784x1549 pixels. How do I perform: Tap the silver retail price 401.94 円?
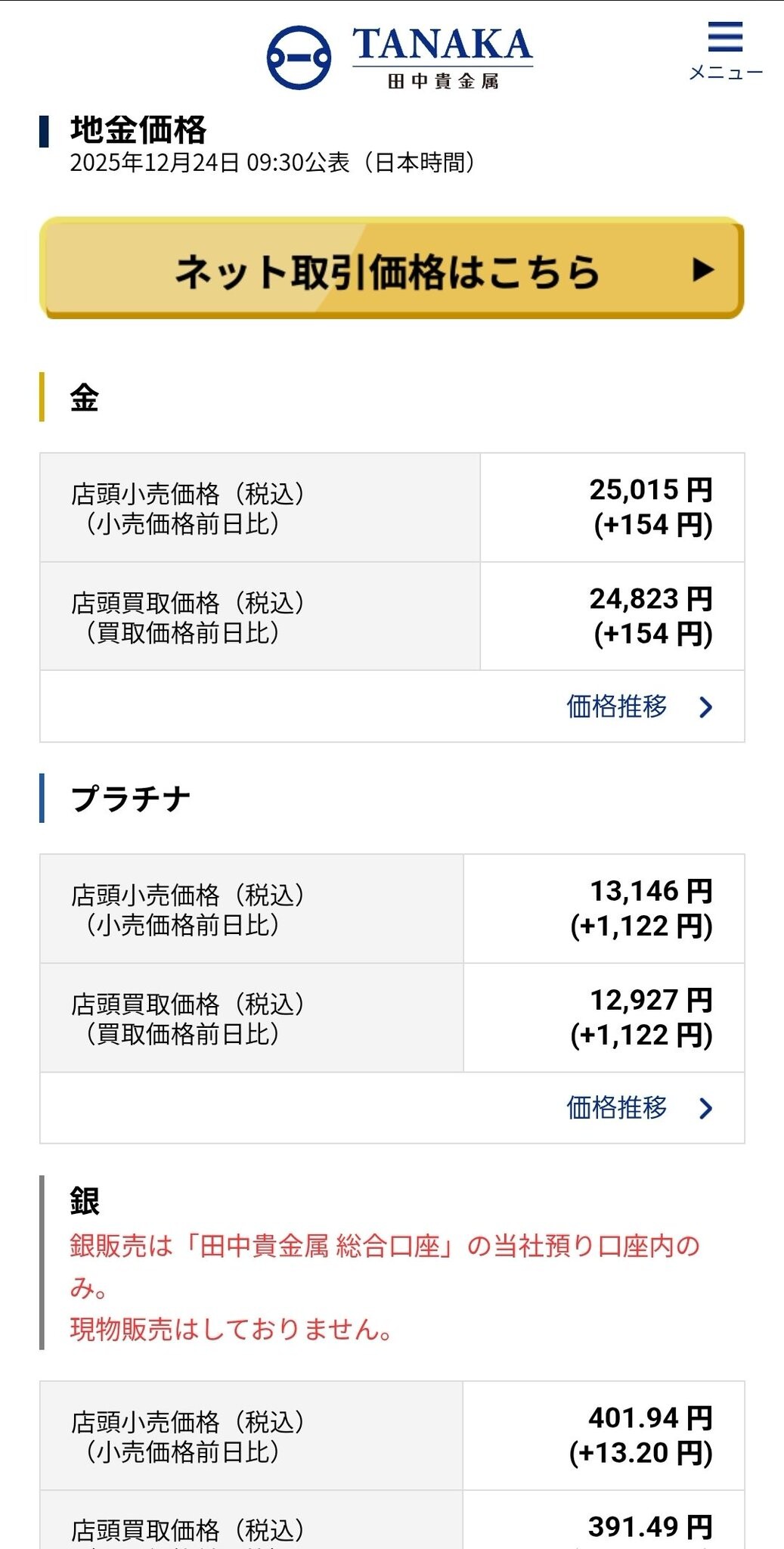point(650,1418)
